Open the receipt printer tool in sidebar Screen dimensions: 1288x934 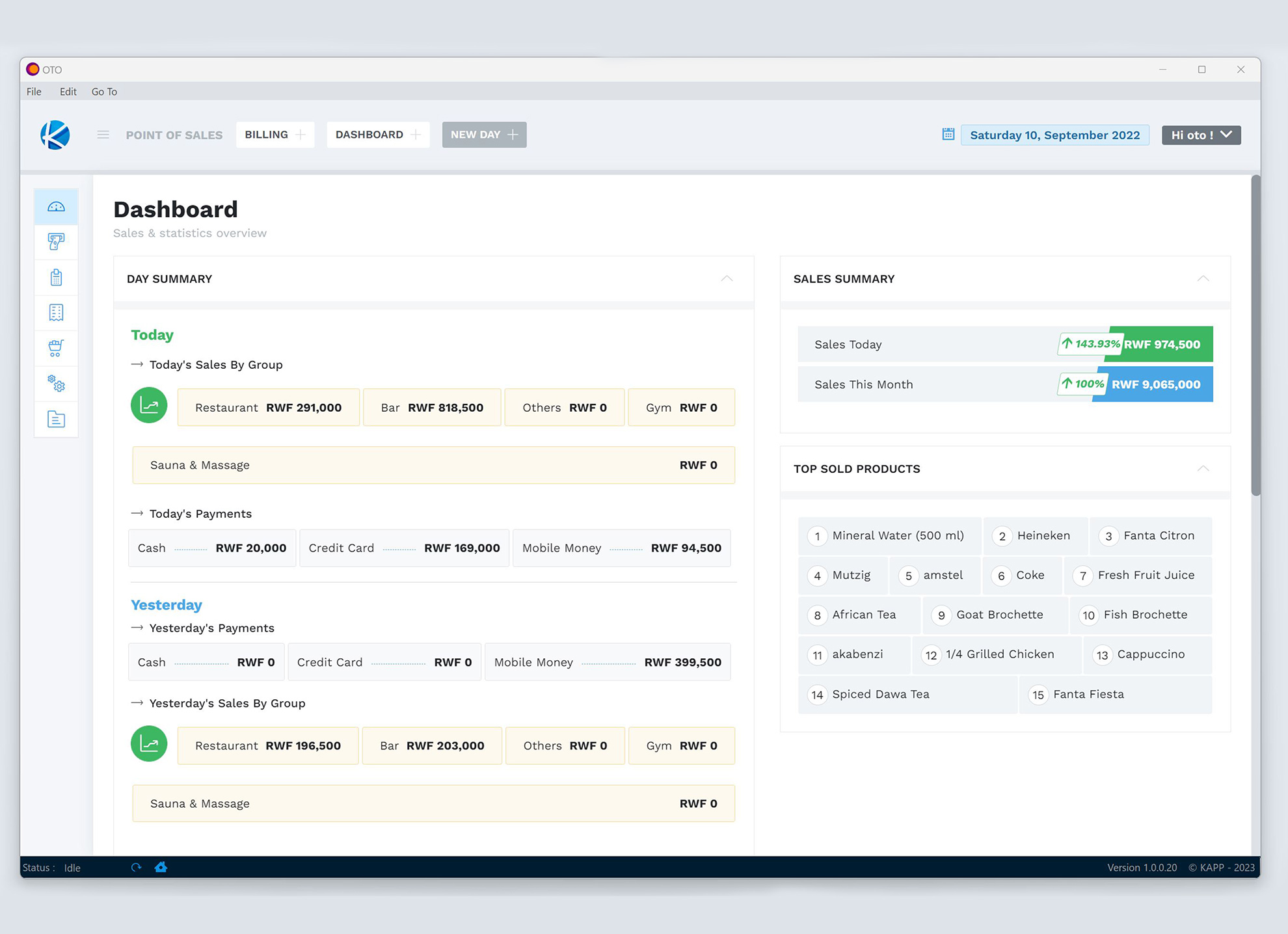click(56, 242)
